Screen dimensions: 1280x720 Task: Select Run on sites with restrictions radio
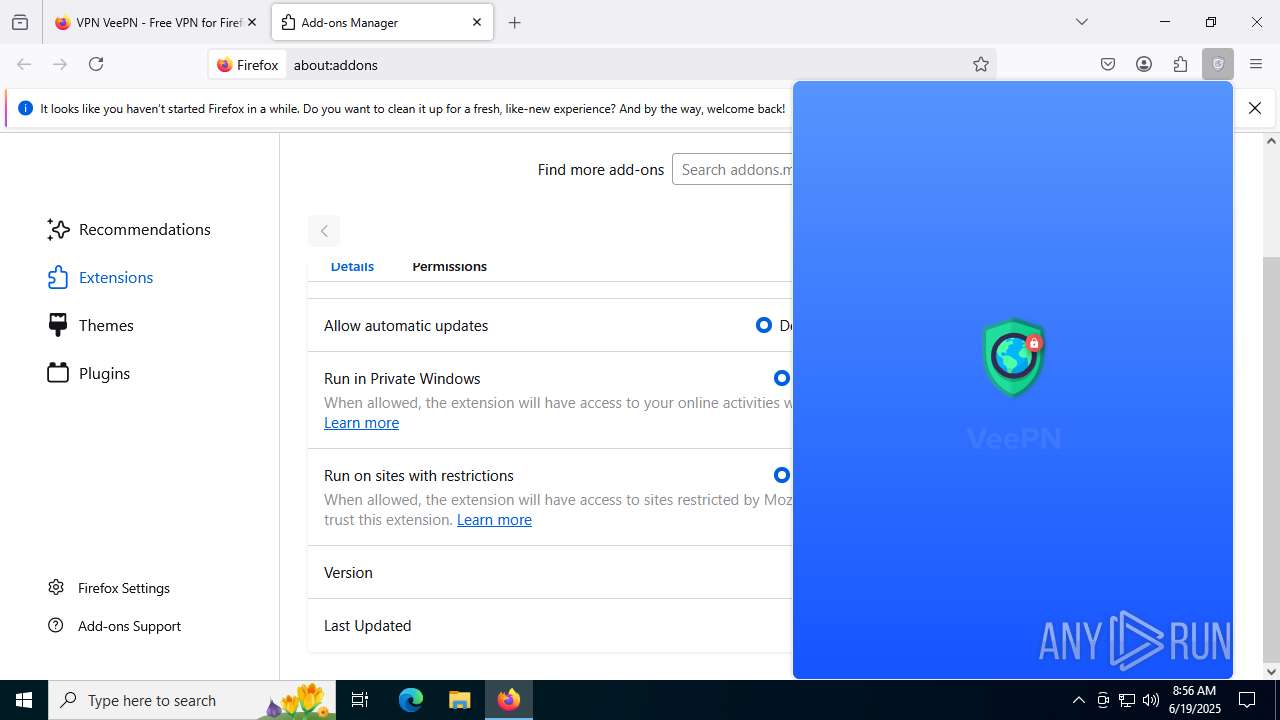pyautogui.click(x=782, y=475)
